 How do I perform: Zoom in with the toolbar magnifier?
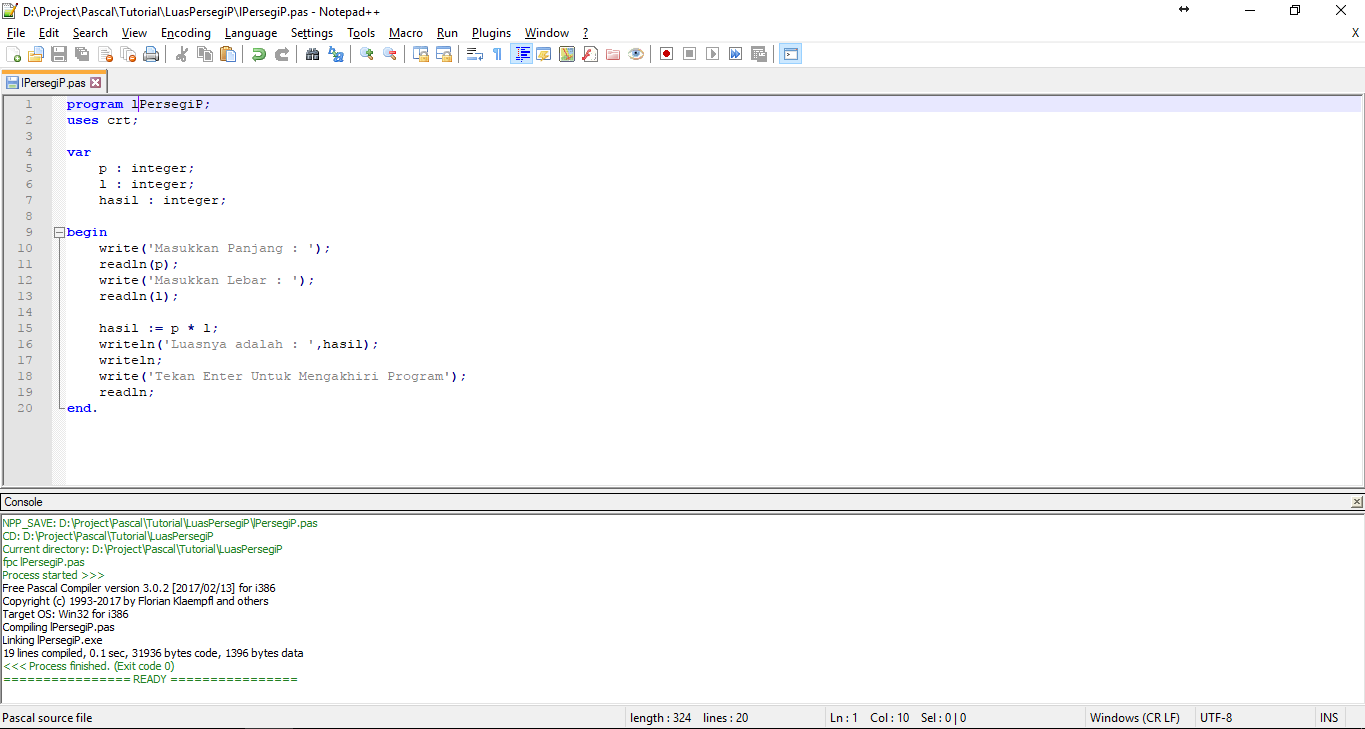point(367,54)
